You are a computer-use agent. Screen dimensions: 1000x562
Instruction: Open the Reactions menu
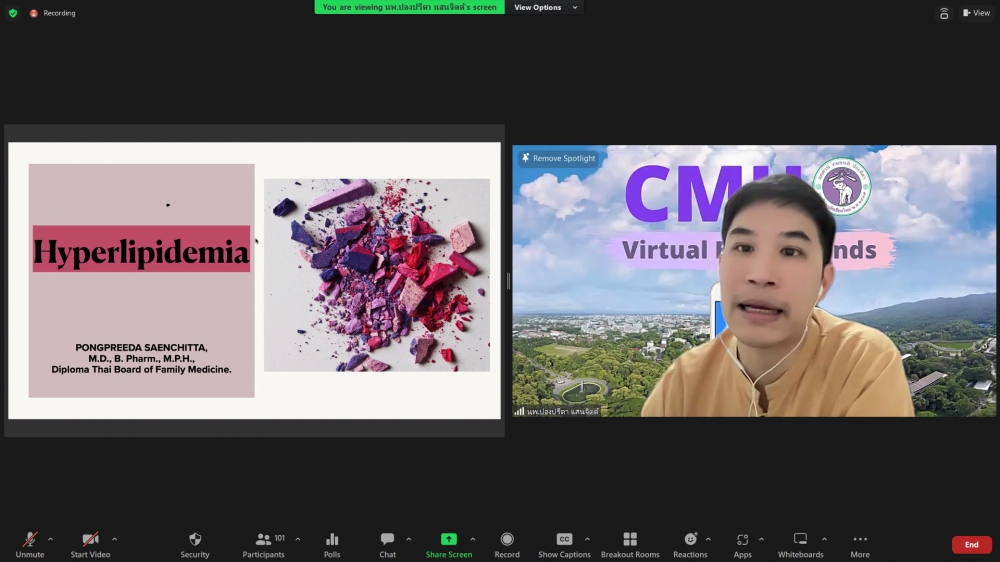point(690,540)
